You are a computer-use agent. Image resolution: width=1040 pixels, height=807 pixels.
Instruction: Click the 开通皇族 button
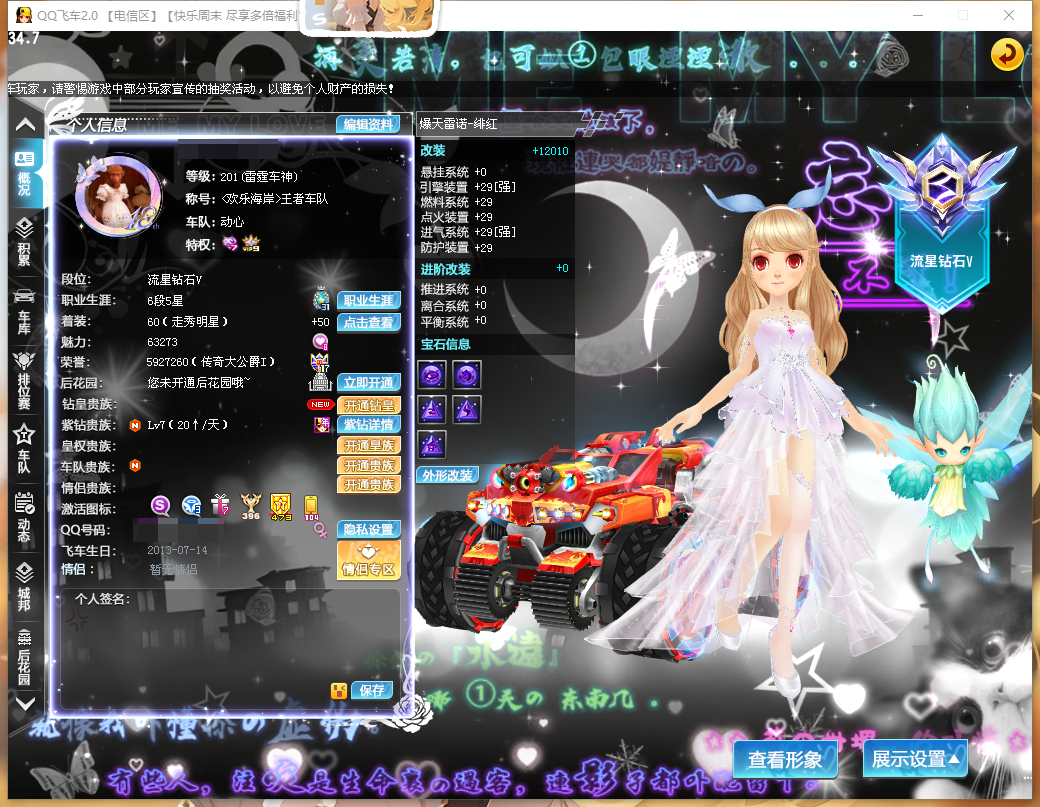coord(369,446)
